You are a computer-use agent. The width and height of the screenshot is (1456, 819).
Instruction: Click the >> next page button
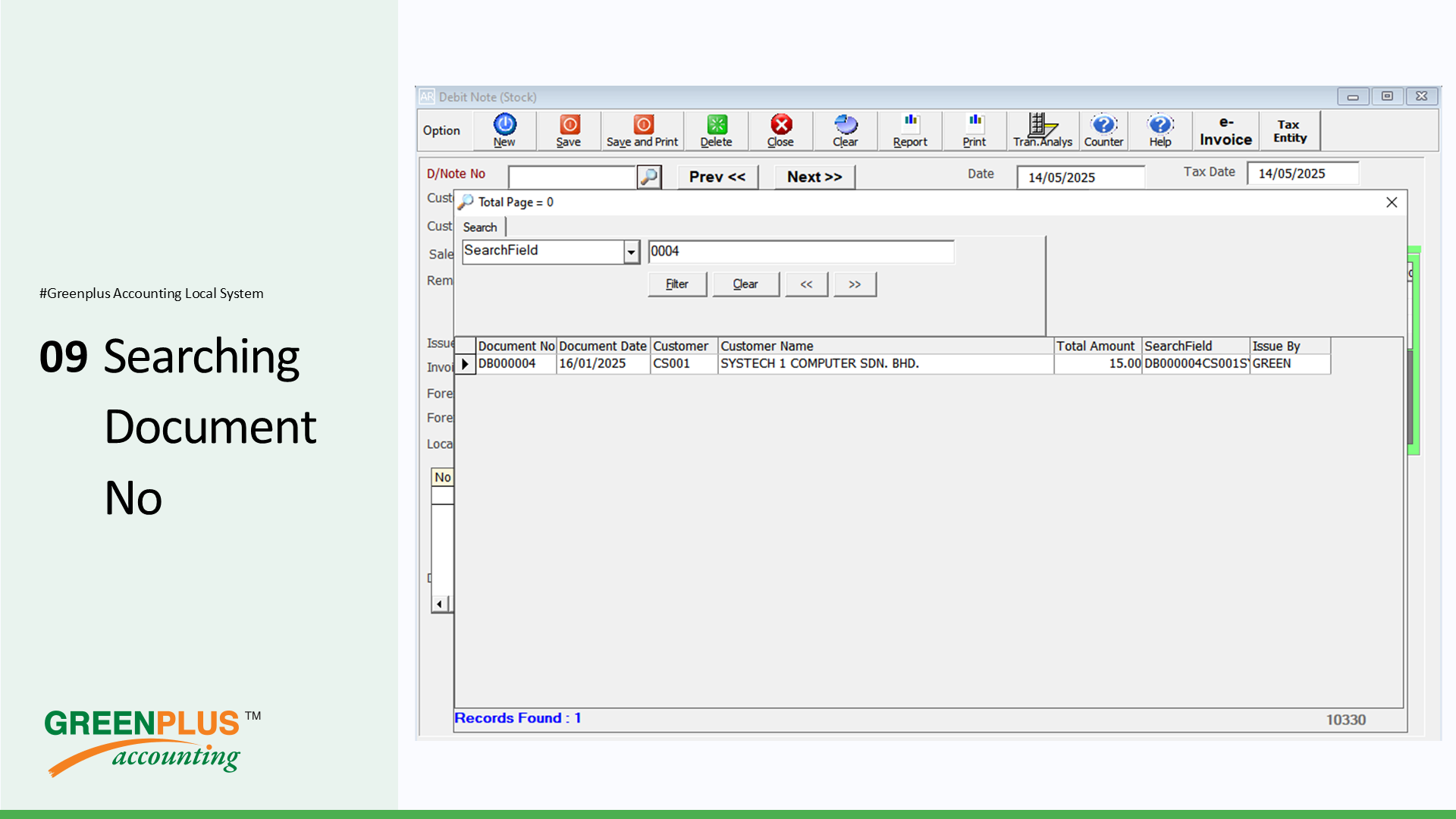click(x=855, y=284)
